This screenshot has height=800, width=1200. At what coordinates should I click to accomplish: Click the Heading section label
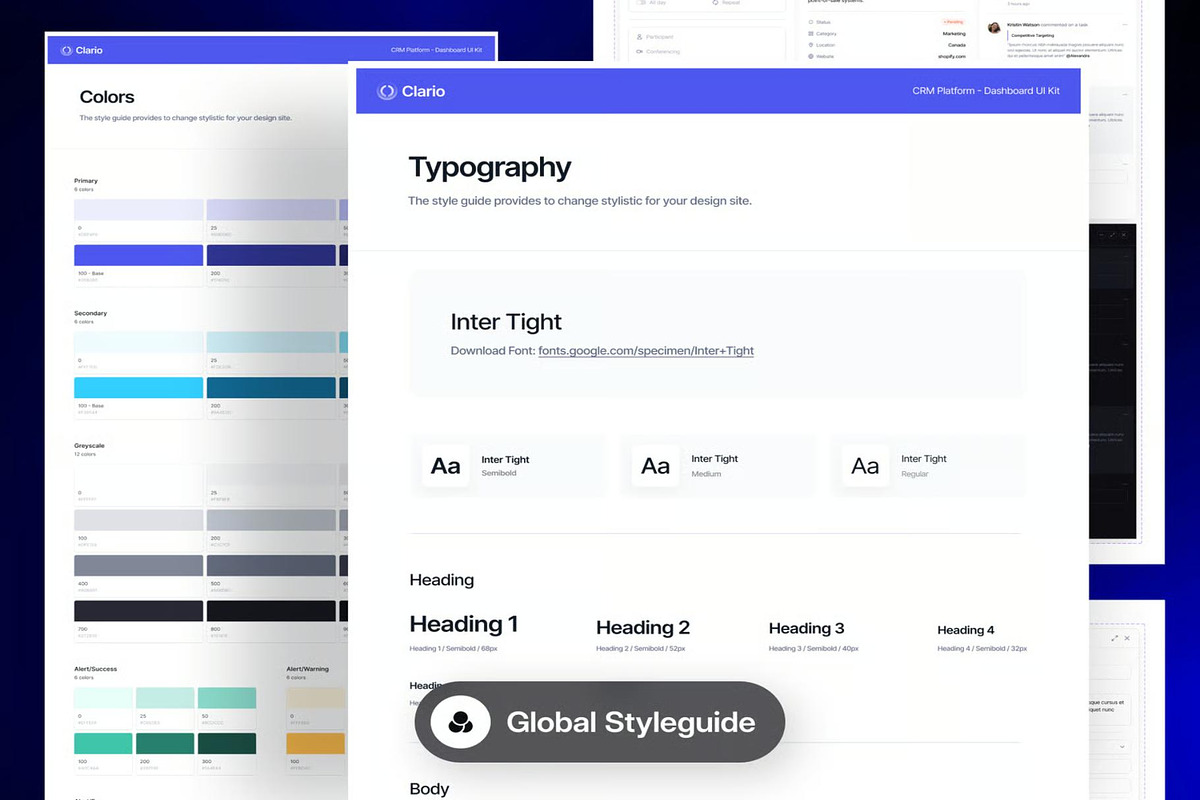click(x=442, y=580)
